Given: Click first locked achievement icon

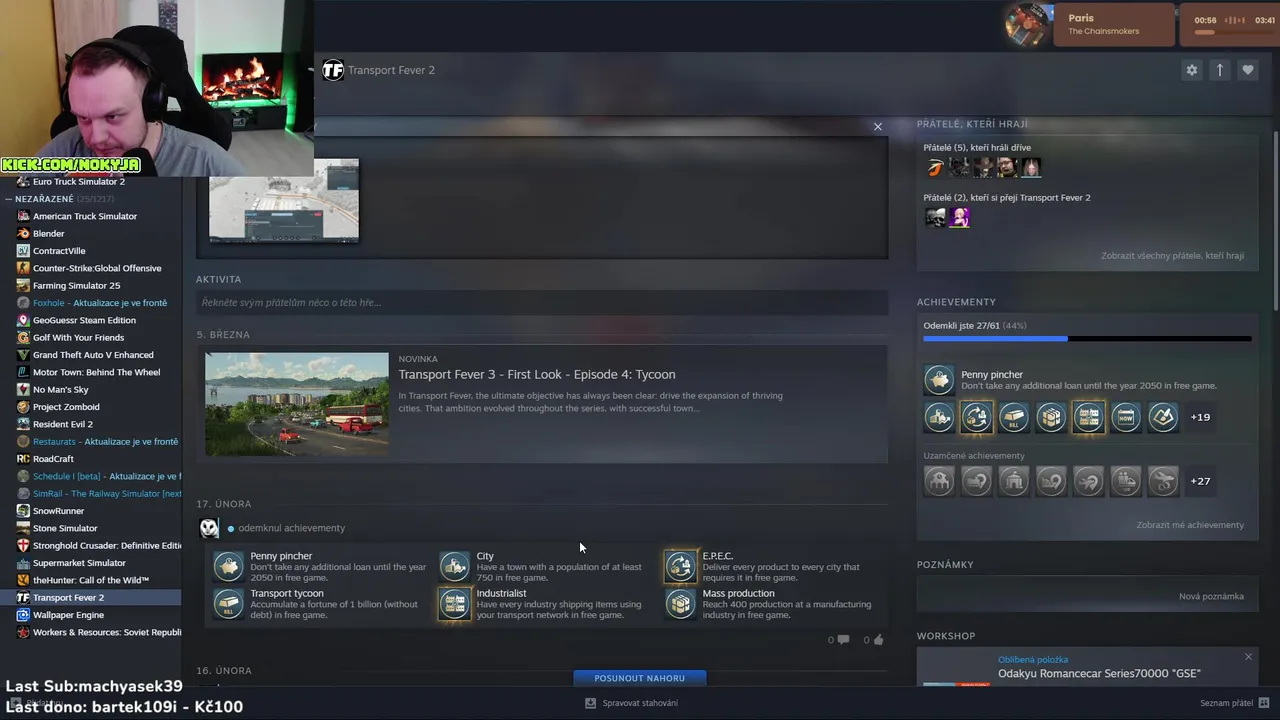Looking at the screenshot, I should click(x=939, y=481).
